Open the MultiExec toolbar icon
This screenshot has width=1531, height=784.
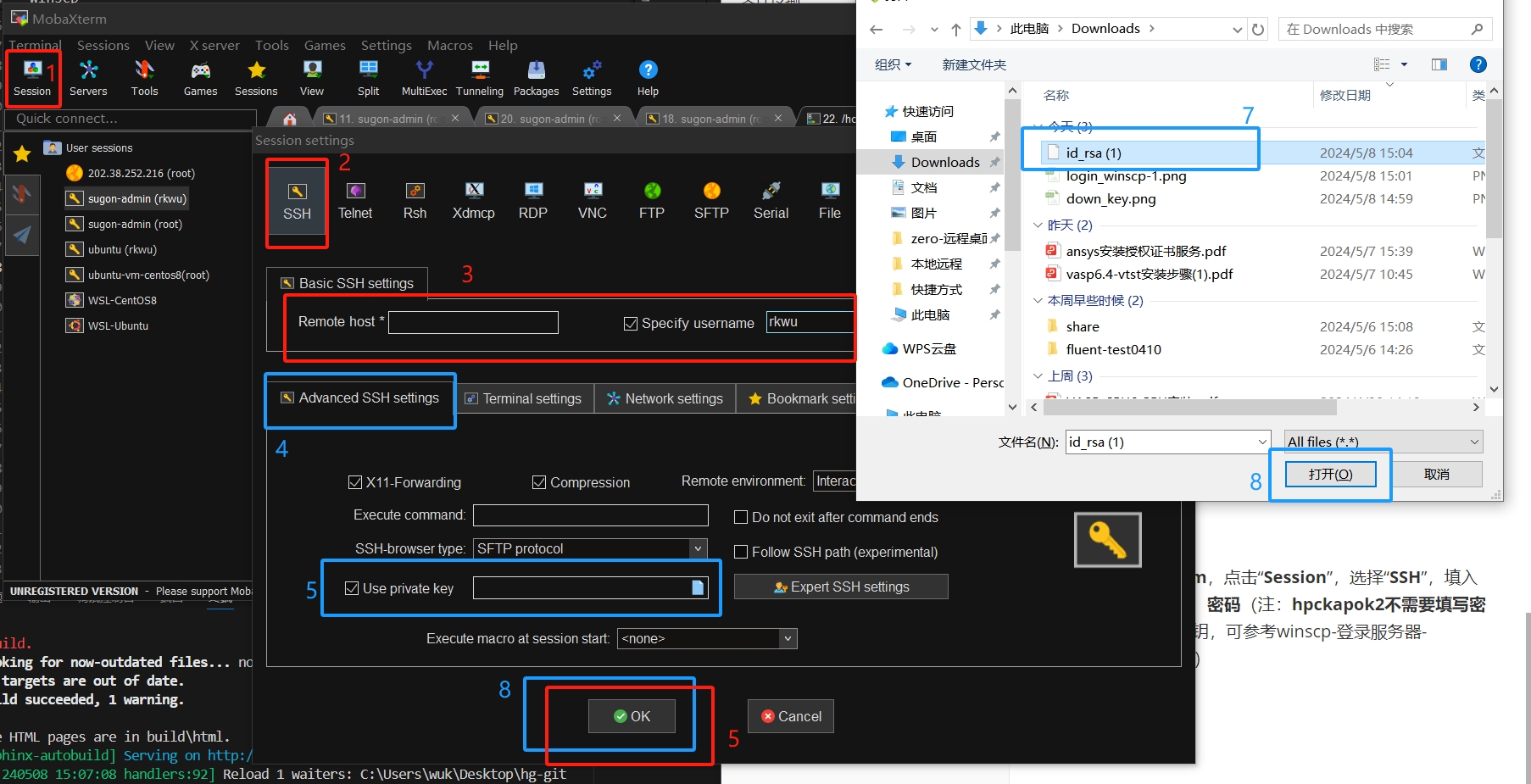coord(424,78)
